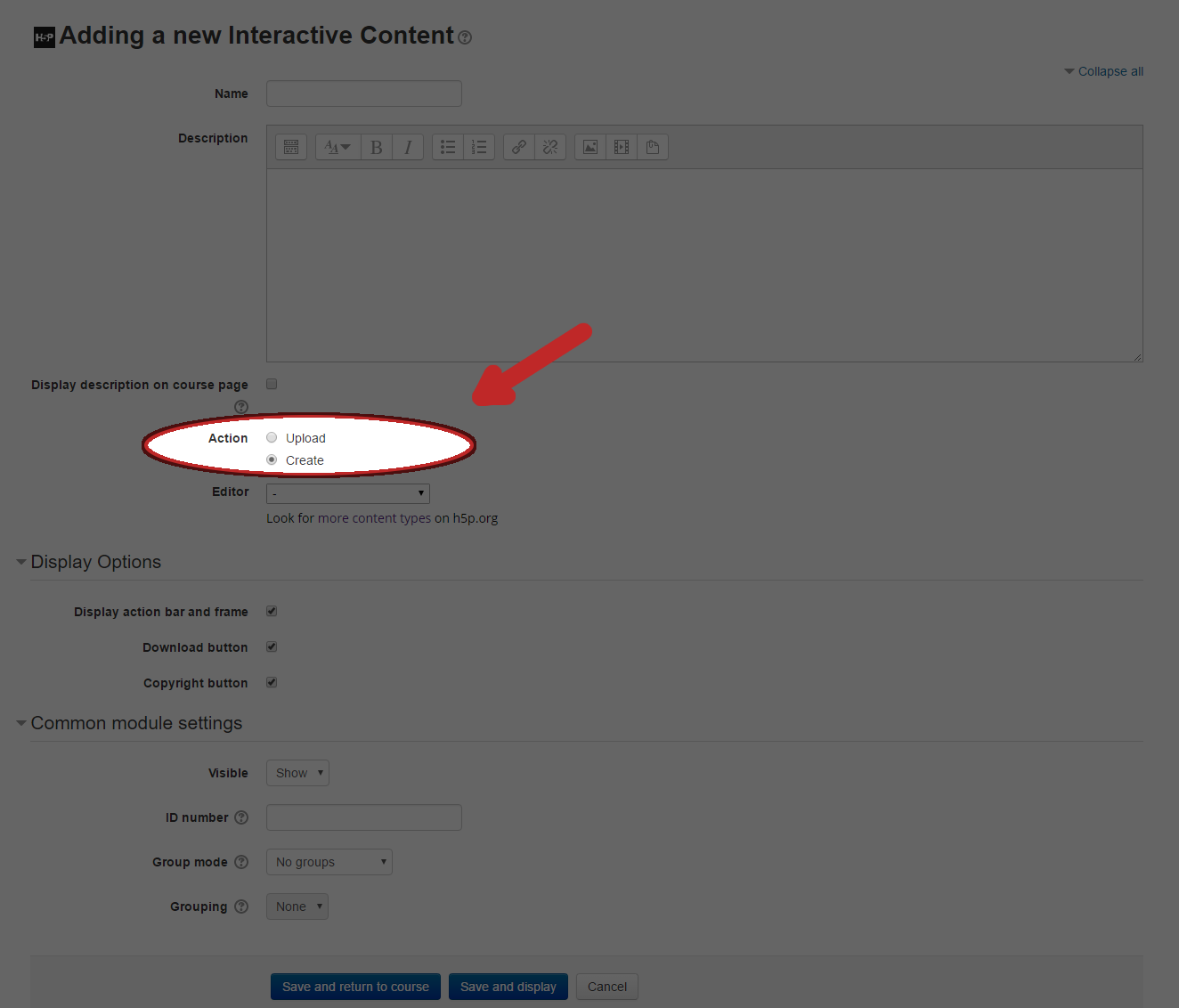Toggle bold formatting in the Description editor
The image size is (1179, 1008).
pos(376,146)
